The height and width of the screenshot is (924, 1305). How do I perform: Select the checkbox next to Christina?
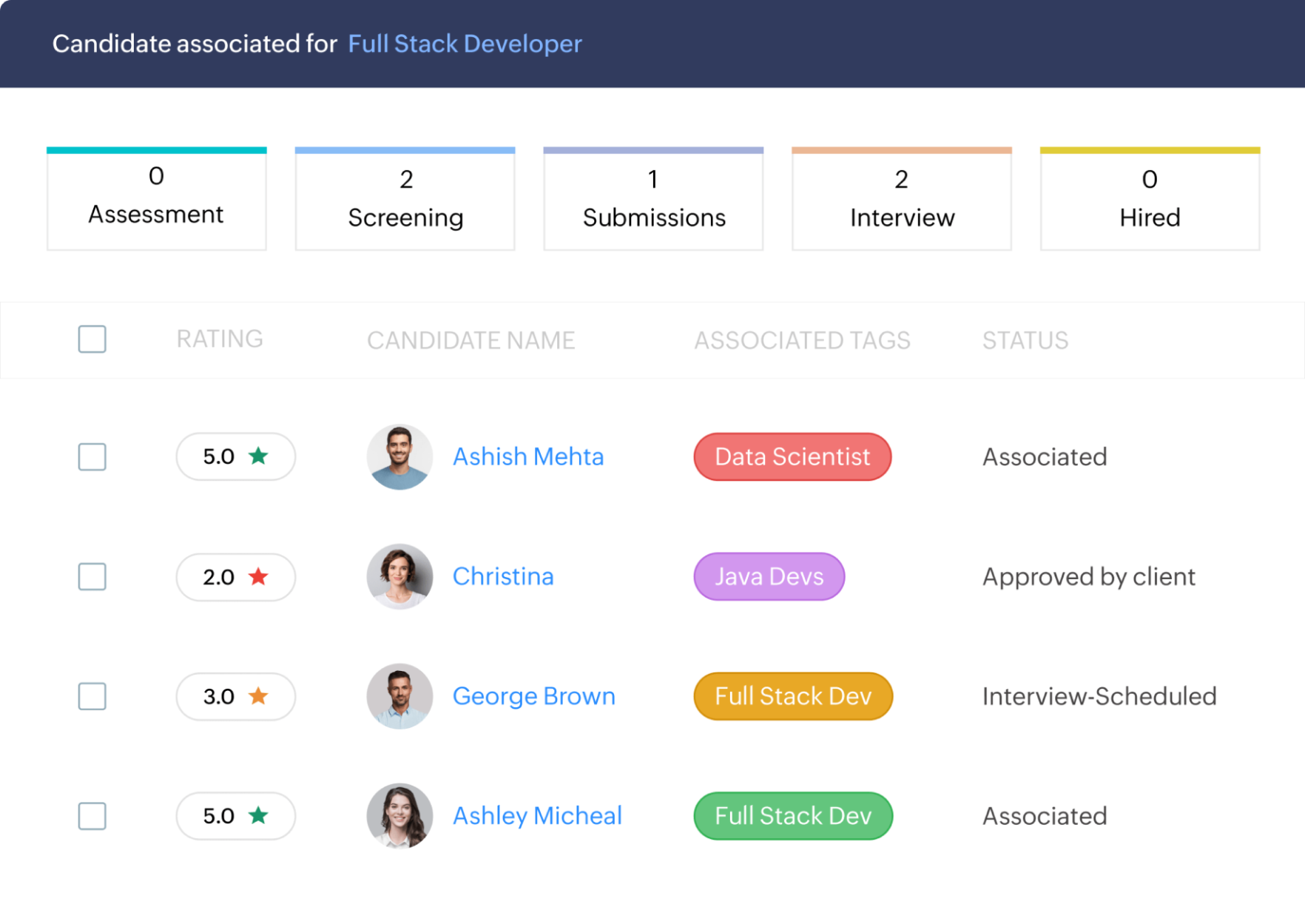click(x=92, y=576)
